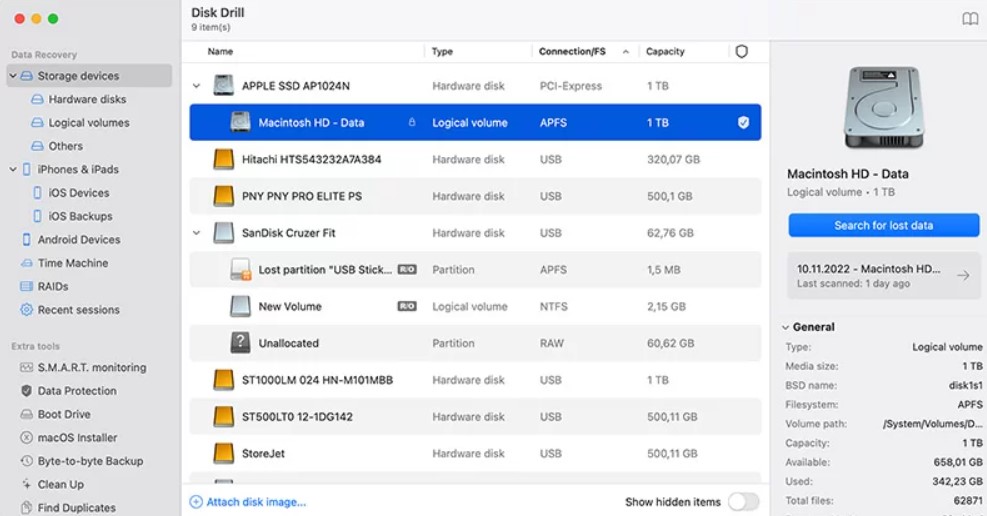Open Find Duplicates tool
The image size is (987, 516).
pyautogui.click(x=76, y=508)
